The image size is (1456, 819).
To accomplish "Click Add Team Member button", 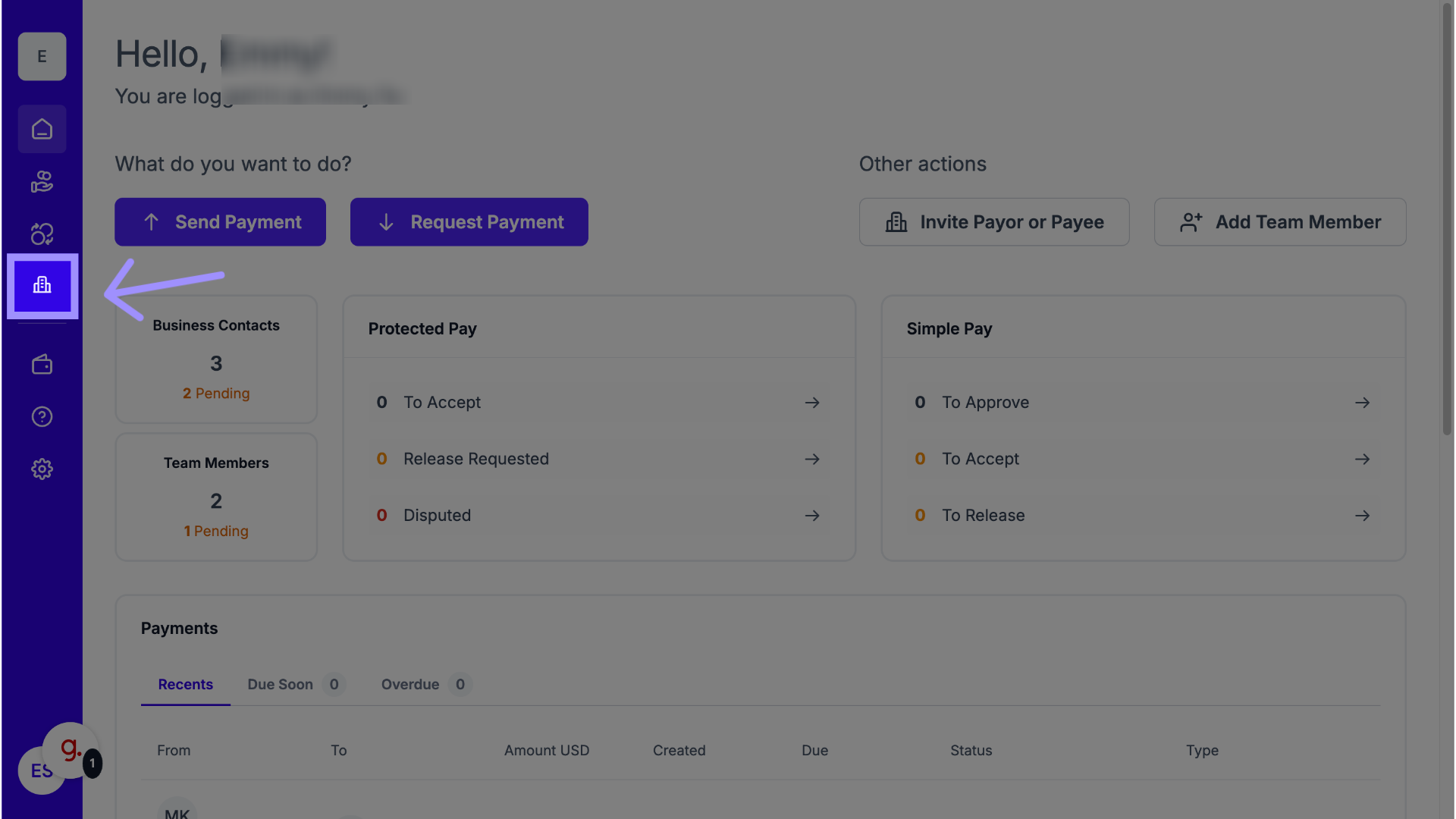I will [x=1279, y=222].
